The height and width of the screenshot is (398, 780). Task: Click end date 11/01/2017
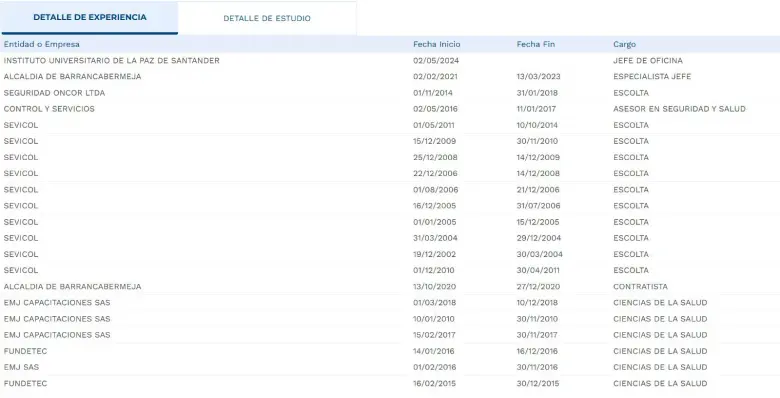(x=536, y=109)
